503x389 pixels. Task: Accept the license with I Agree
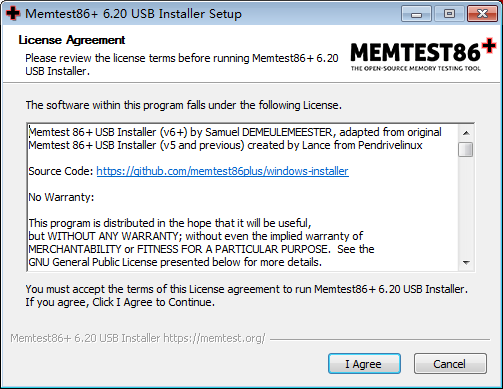pyautogui.click(x=364, y=364)
